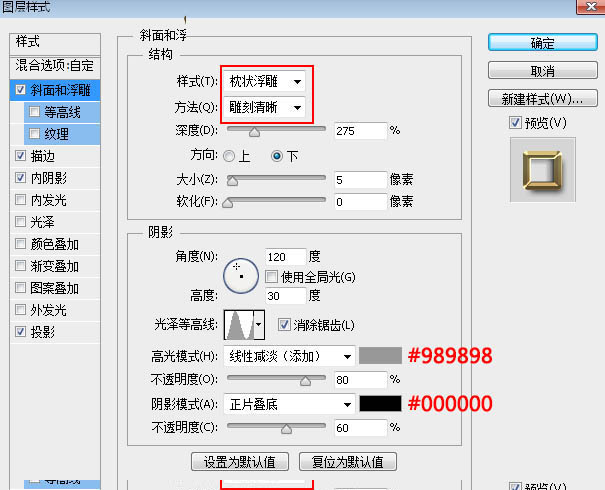Toggle the 投影 style checkbox
This screenshot has width=605, height=490.
point(20,331)
